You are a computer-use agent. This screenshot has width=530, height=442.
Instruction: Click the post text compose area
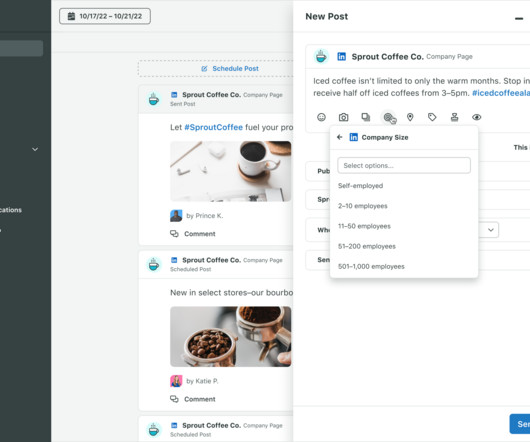pos(421,87)
